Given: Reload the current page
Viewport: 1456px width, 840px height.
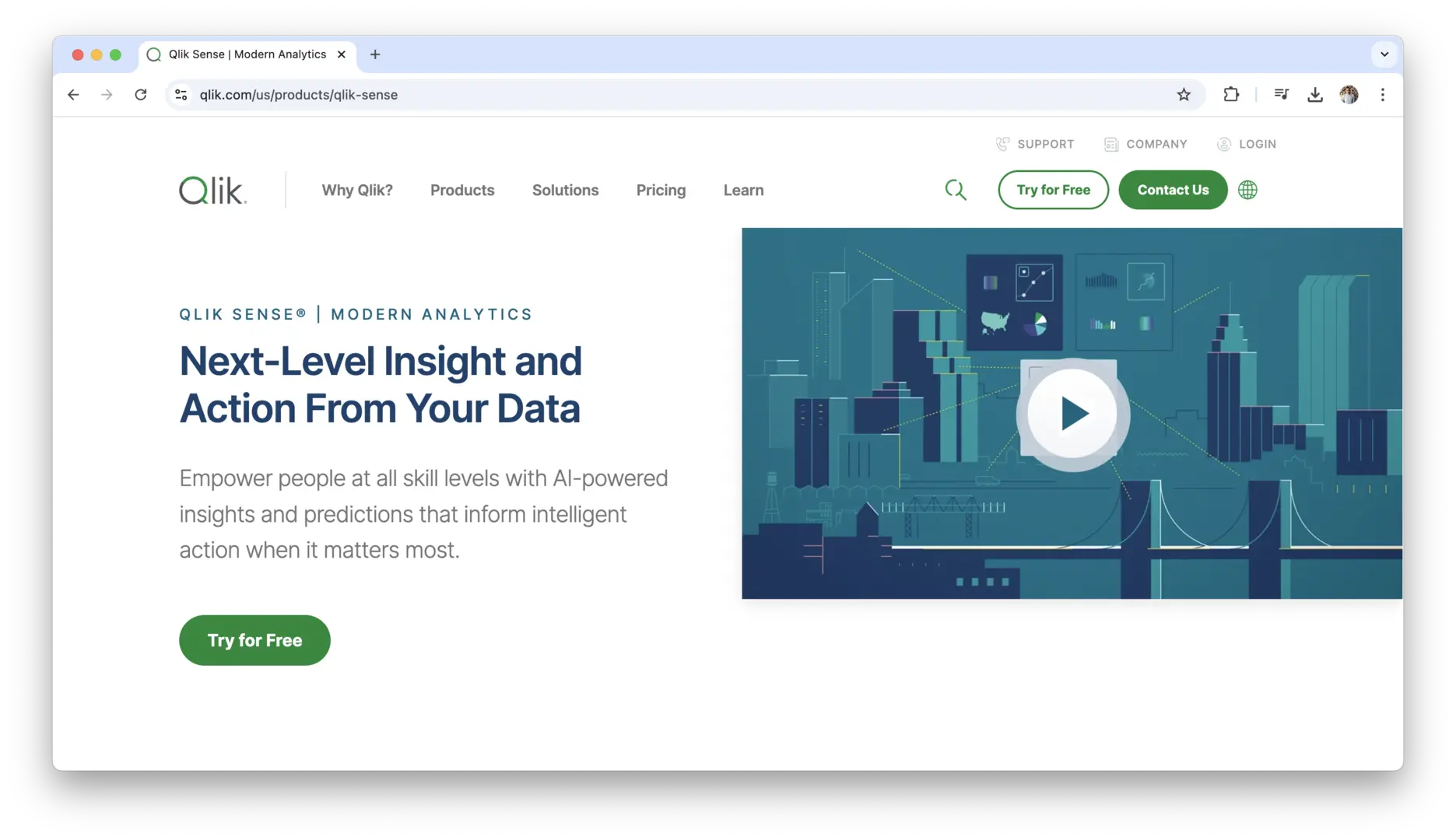Looking at the screenshot, I should click(x=141, y=95).
